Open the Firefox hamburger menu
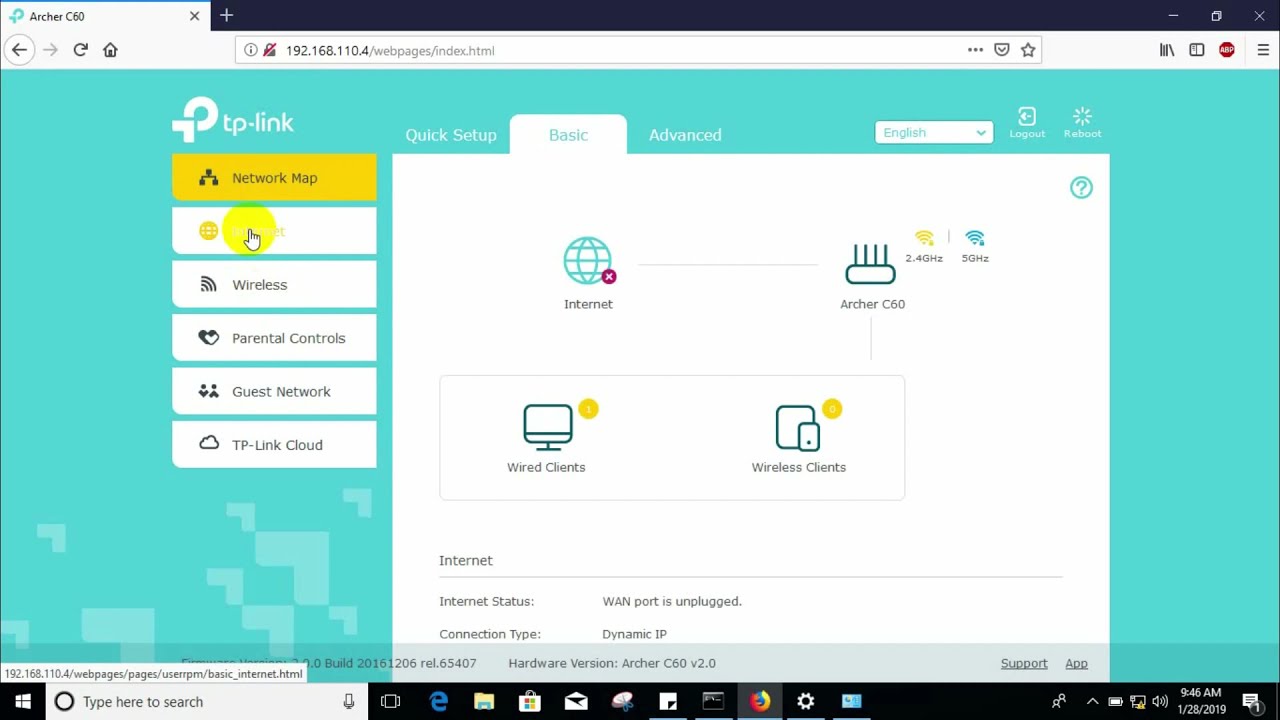 [x=1262, y=50]
